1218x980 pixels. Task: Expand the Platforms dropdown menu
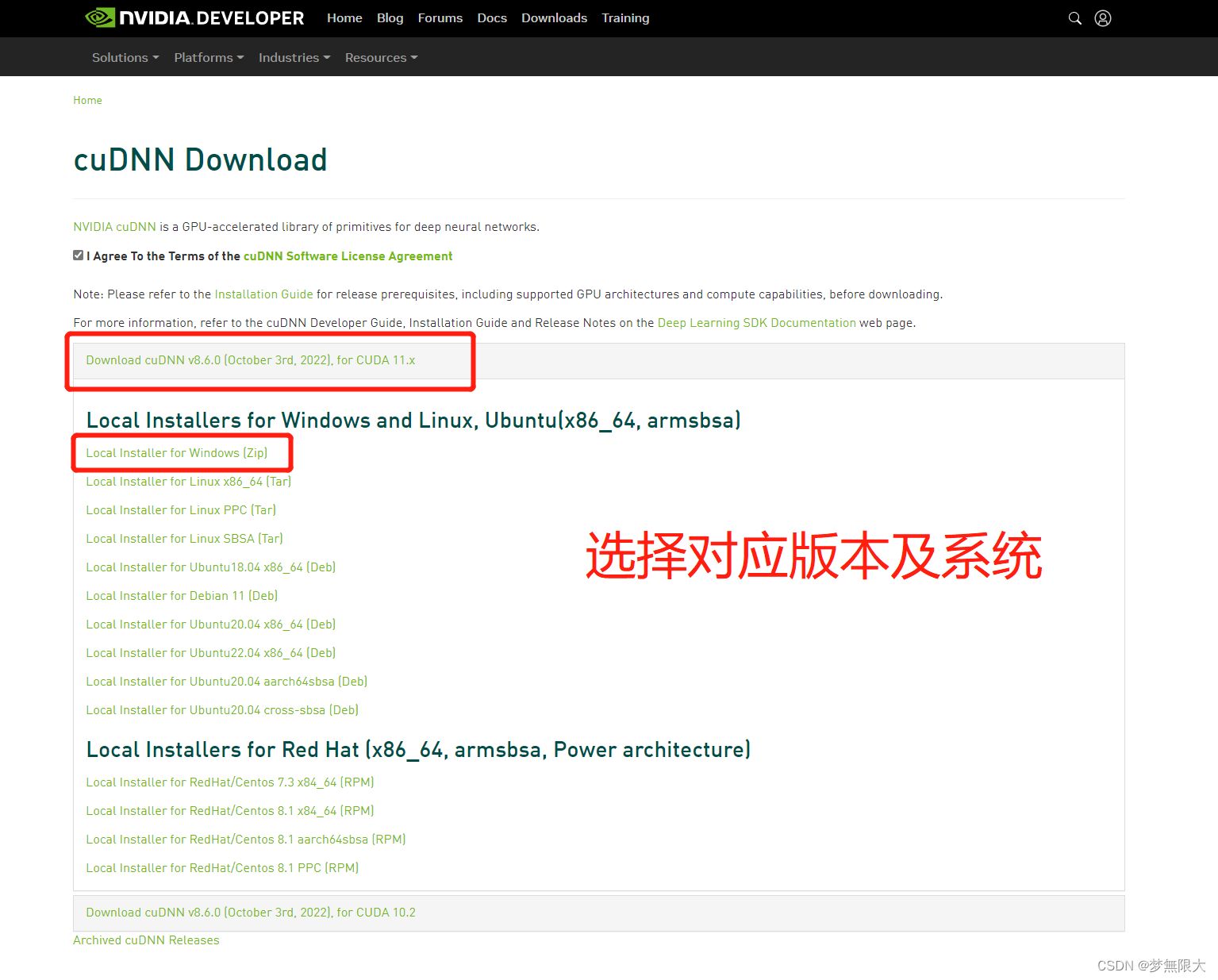(209, 57)
